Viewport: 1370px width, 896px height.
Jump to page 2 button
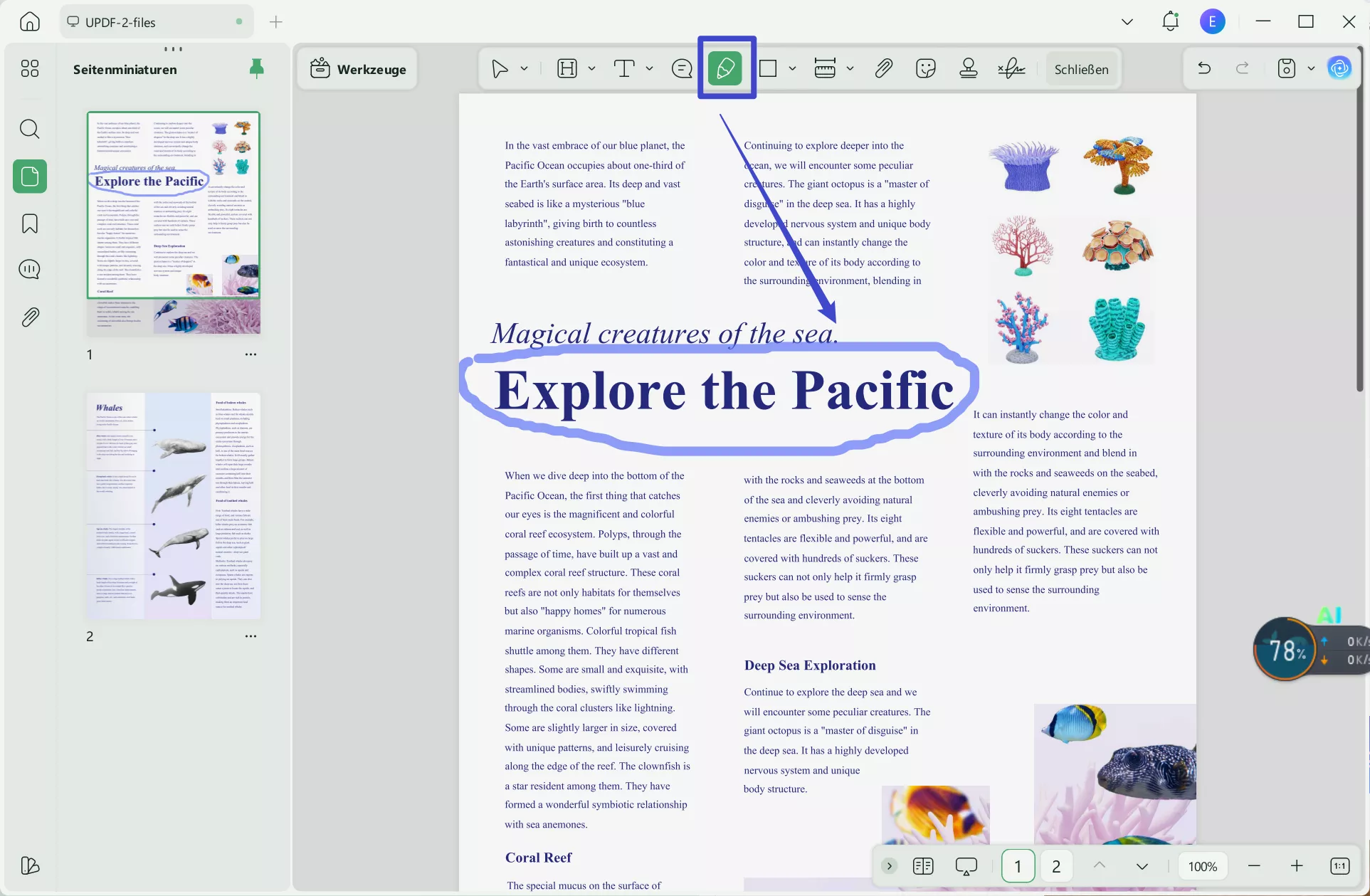[1056, 866]
